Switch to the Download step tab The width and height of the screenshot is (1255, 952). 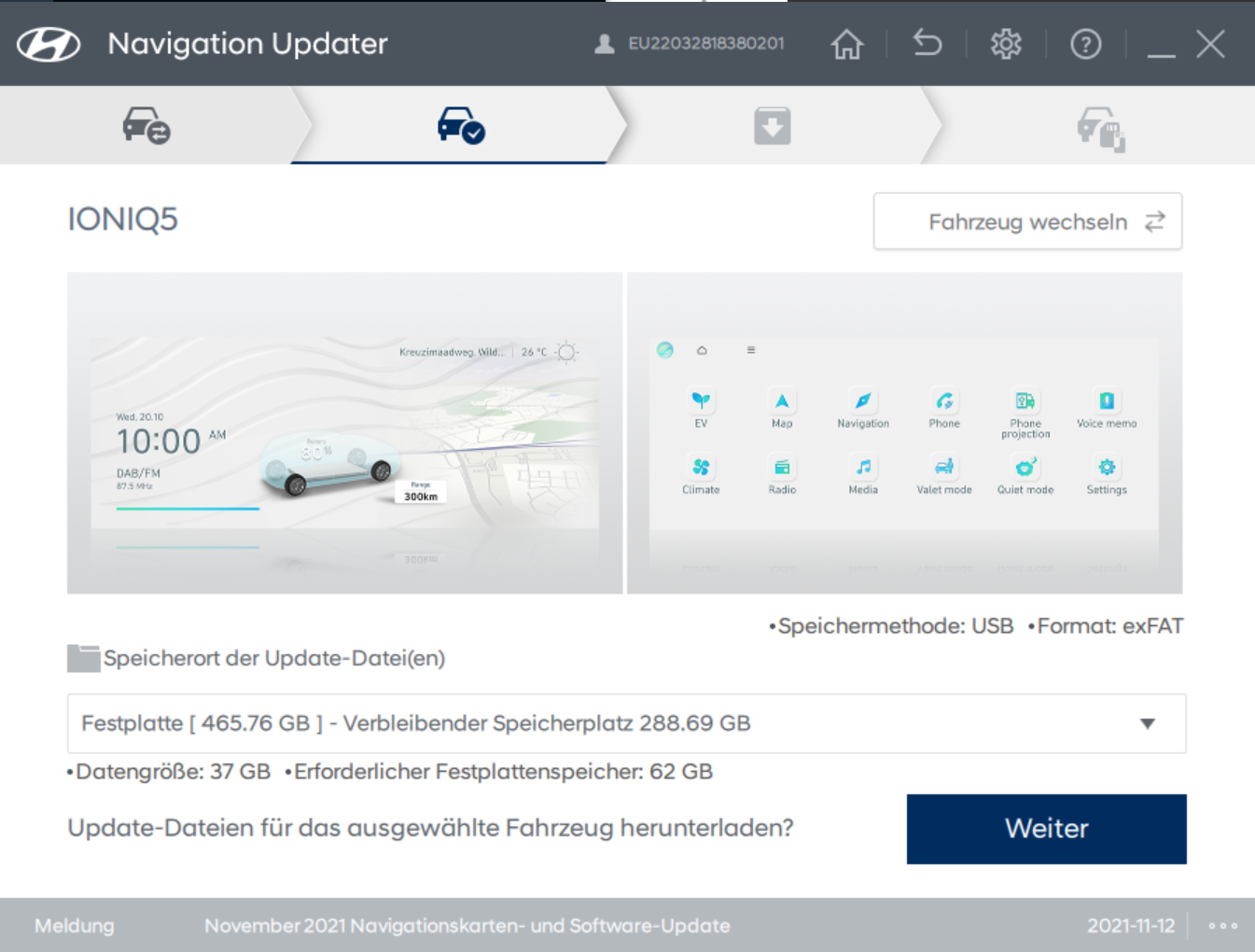(772, 125)
